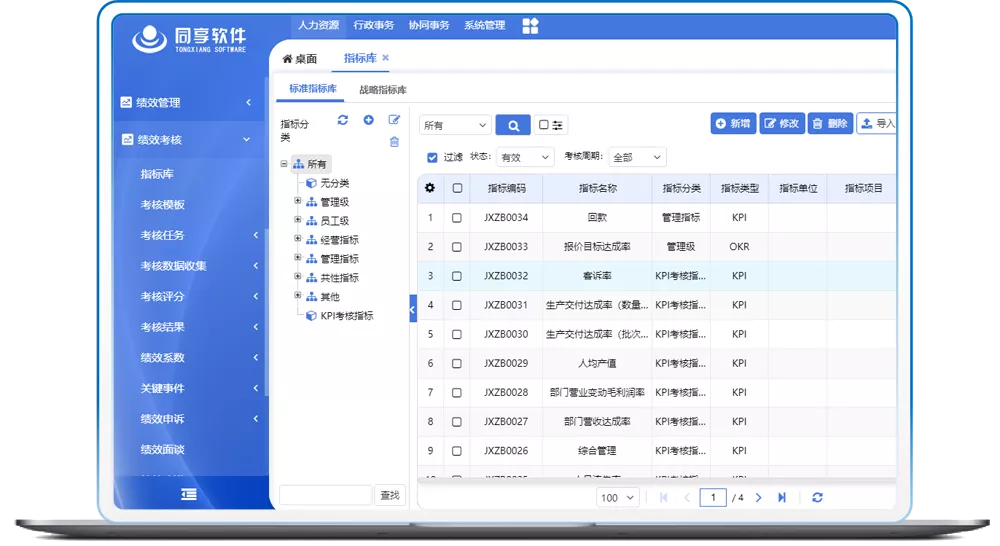Image resolution: width=1000 pixels, height=546 pixels.
Task: Open the page size 100 dropdown
Action: [617, 498]
